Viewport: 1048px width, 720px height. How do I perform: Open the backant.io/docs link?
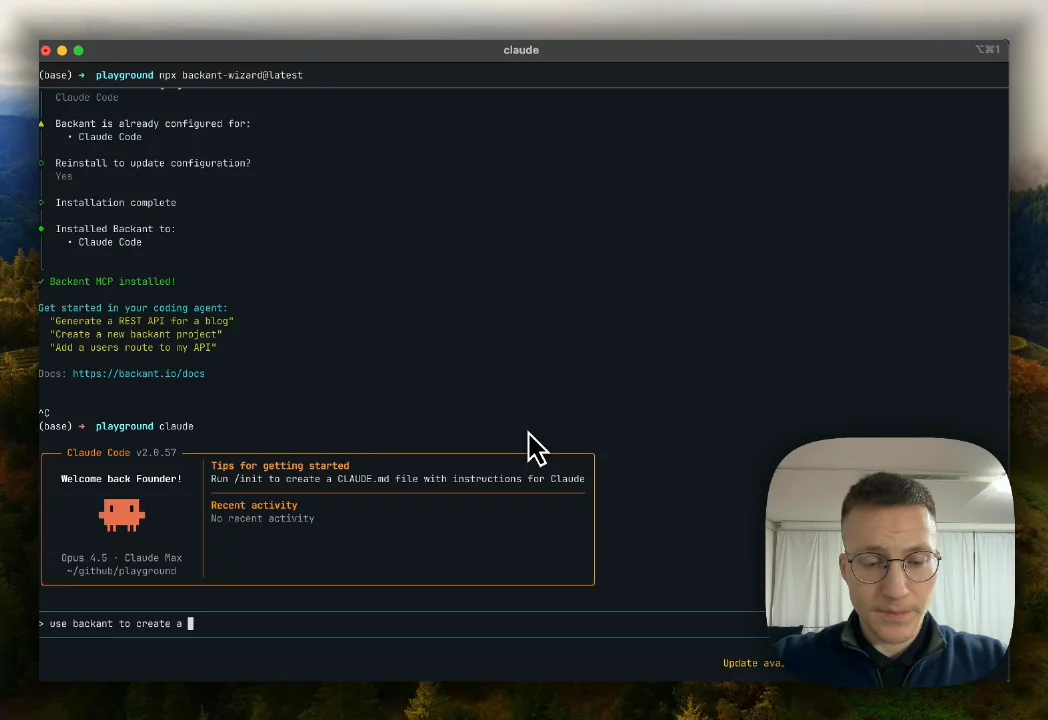pos(138,374)
